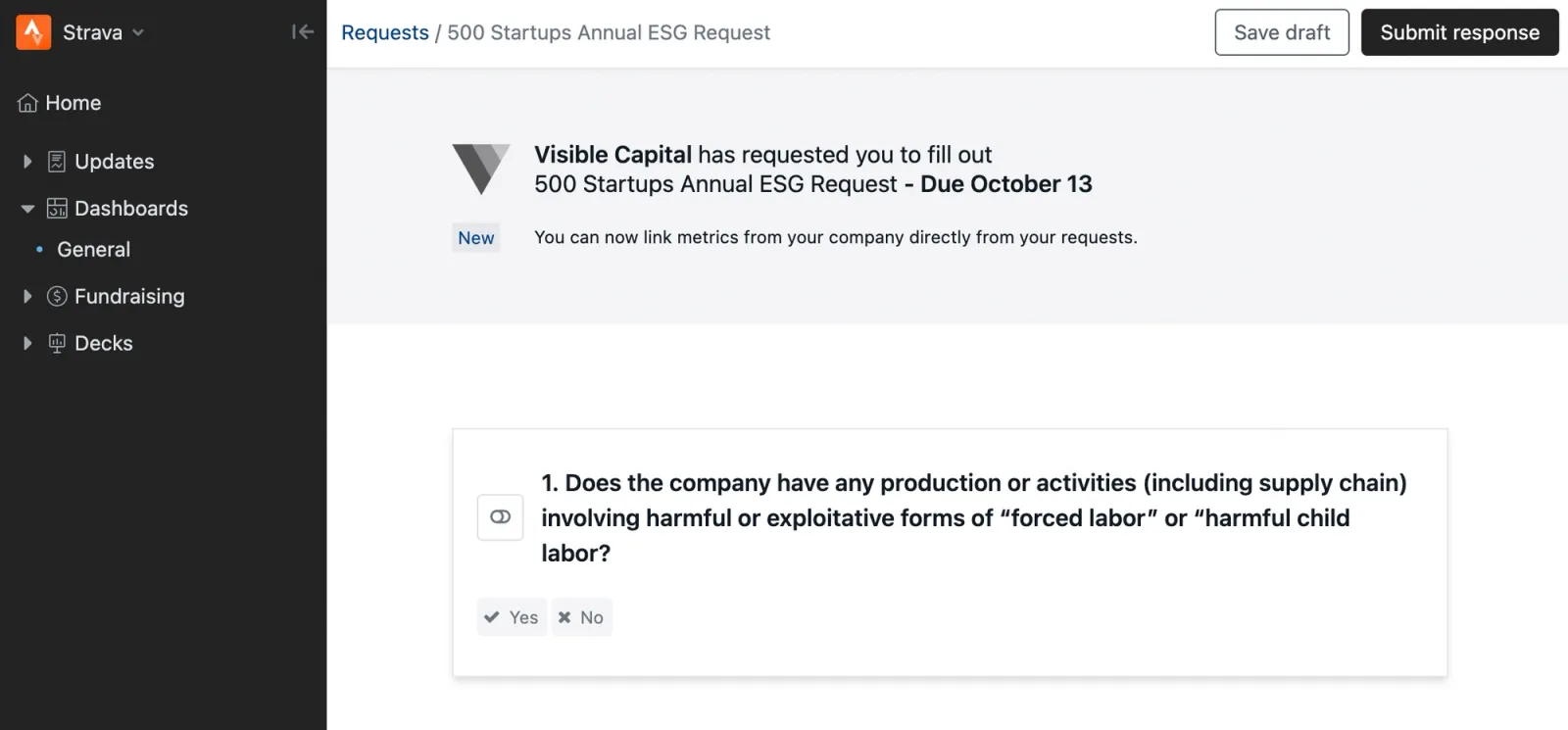Select No for the forced labor question
This screenshot has width=1568, height=730.
581,616
